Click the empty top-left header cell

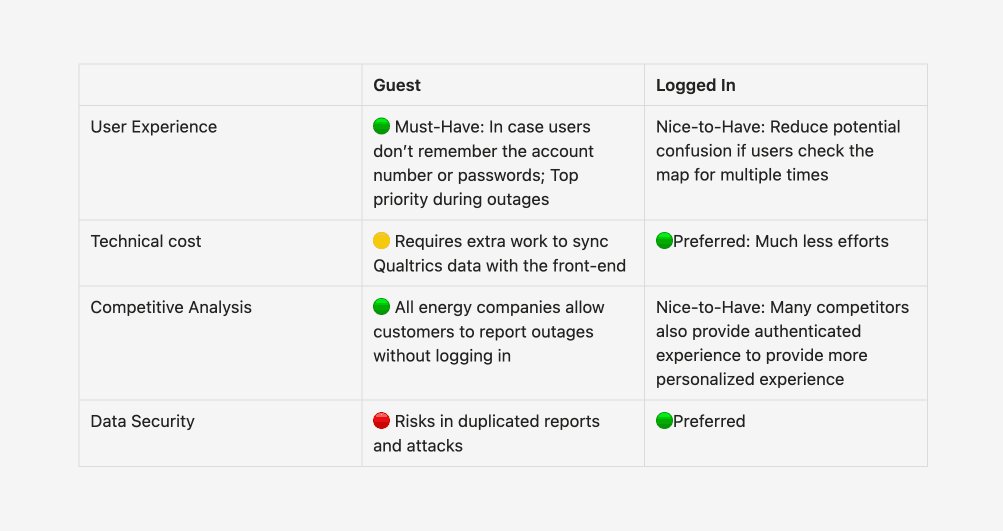(x=221, y=85)
